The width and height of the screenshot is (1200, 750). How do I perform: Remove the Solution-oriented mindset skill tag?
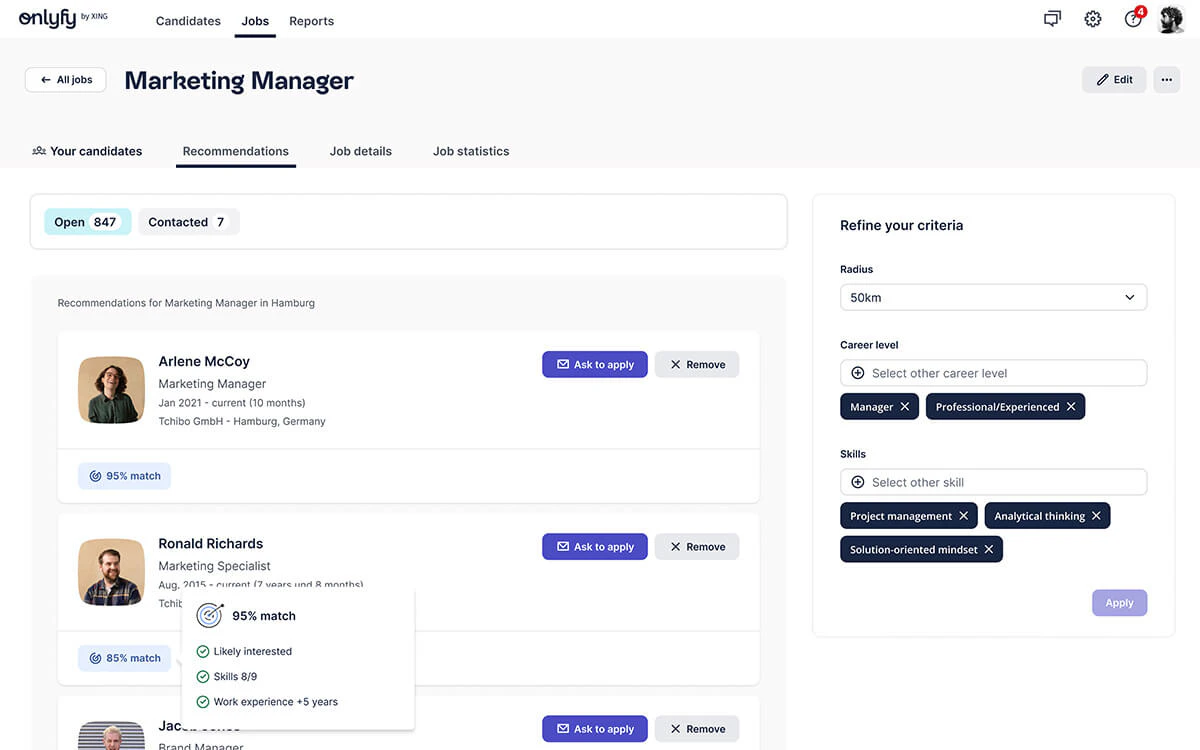point(989,549)
